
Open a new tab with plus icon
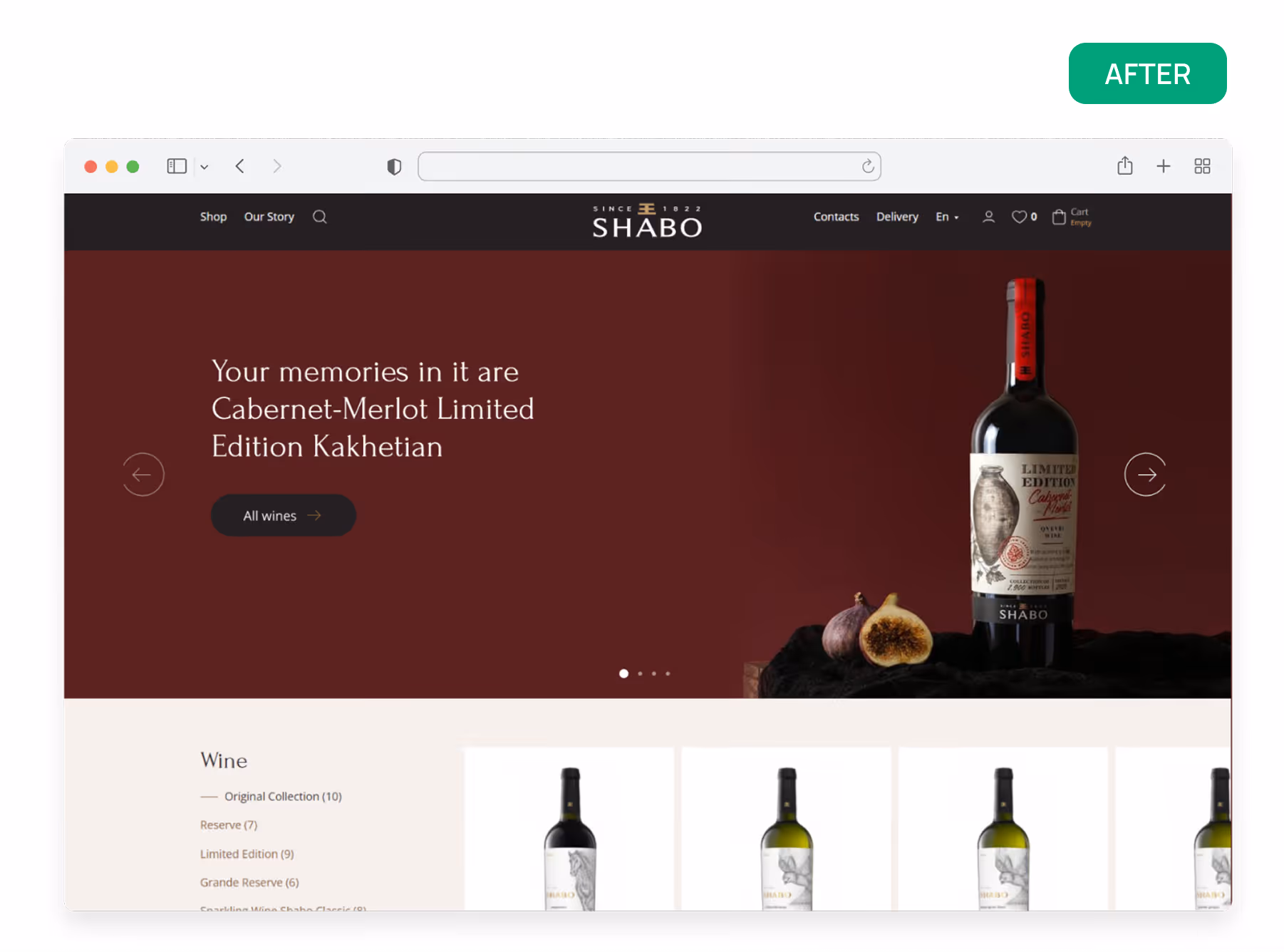pos(1164,166)
